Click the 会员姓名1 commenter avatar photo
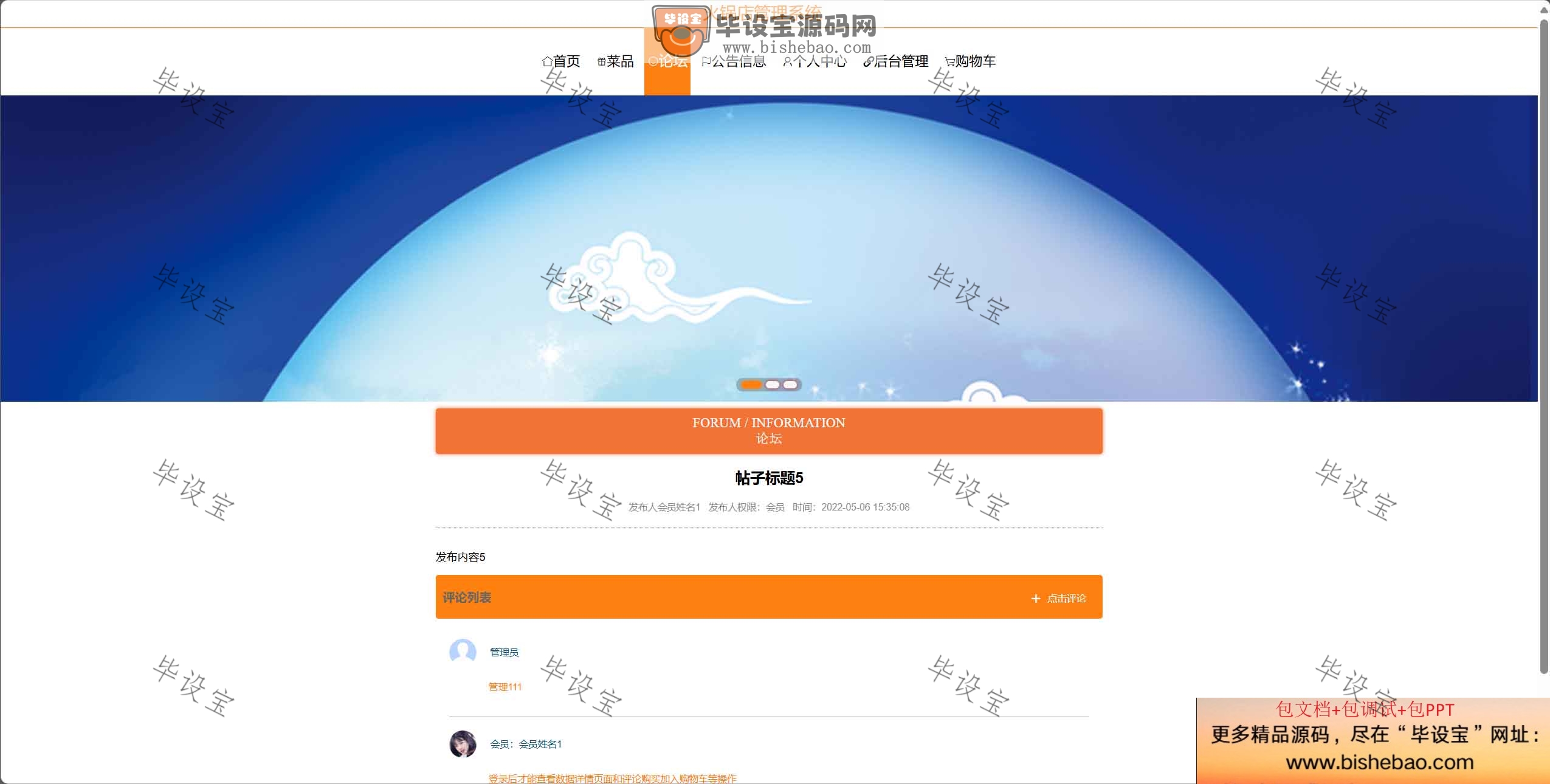The width and height of the screenshot is (1550, 784). point(463,744)
